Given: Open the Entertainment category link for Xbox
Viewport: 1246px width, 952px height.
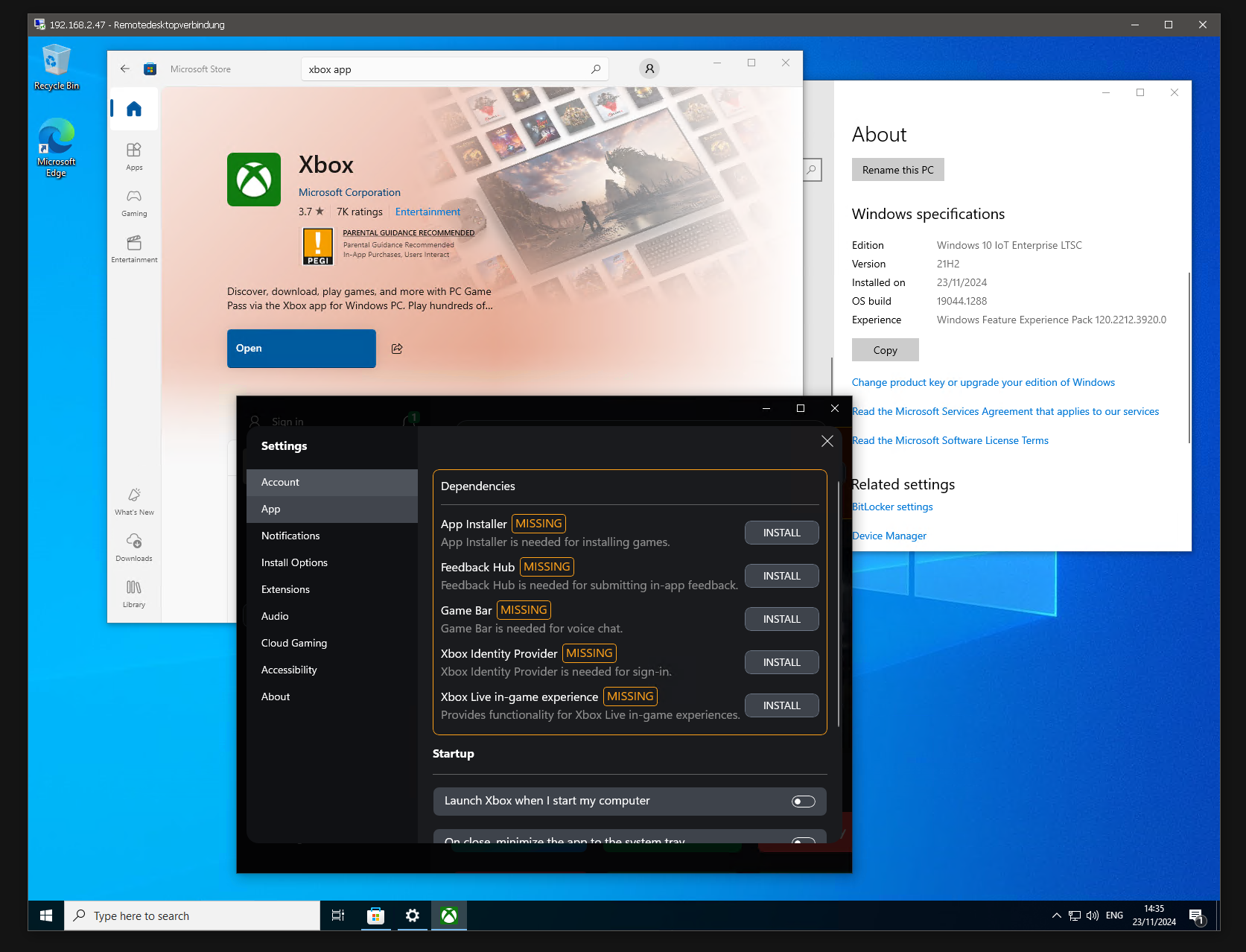Looking at the screenshot, I should pyautogui.click(x=427, y=212).
